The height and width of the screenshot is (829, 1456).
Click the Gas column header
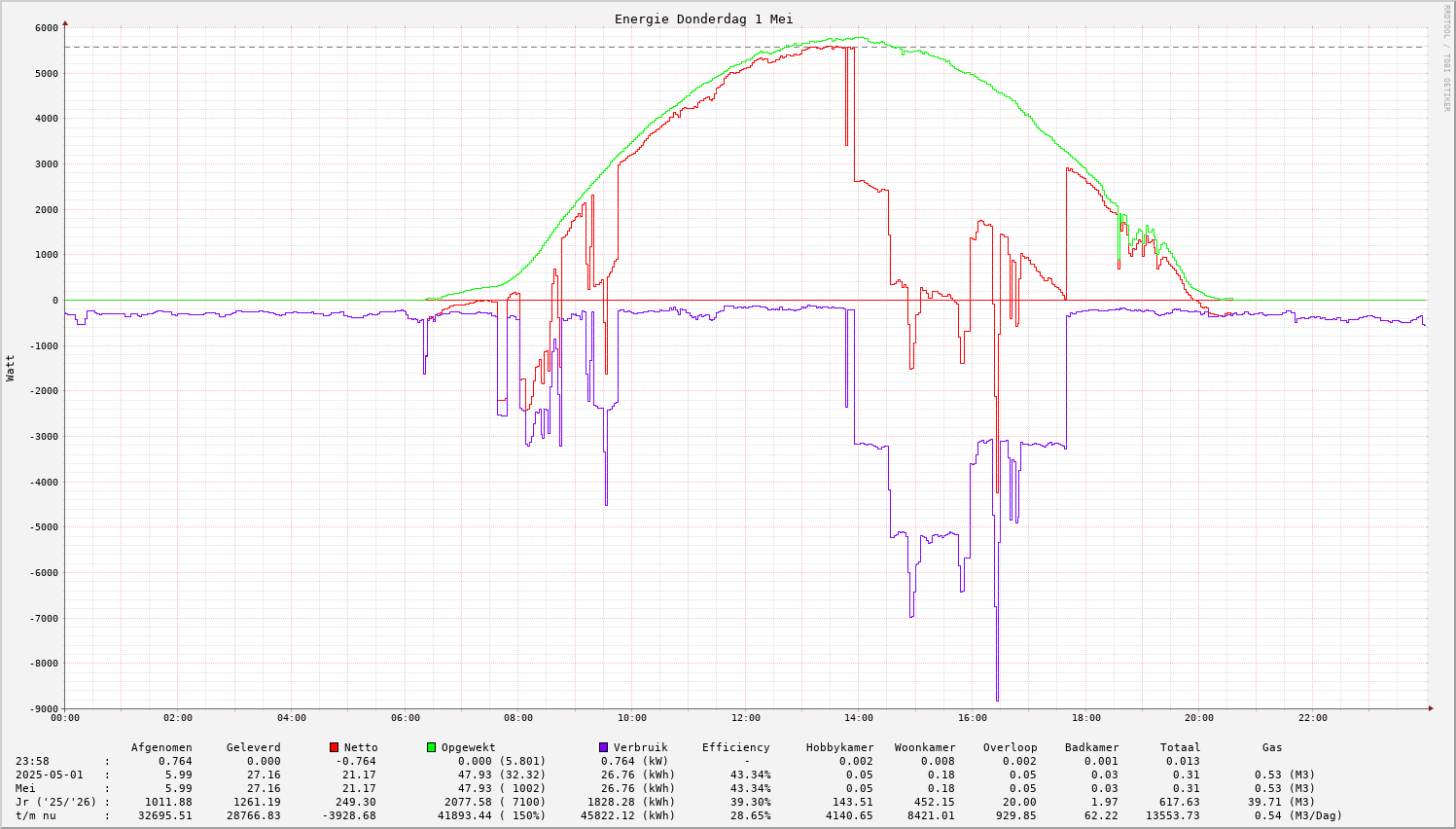(1272, 747)
